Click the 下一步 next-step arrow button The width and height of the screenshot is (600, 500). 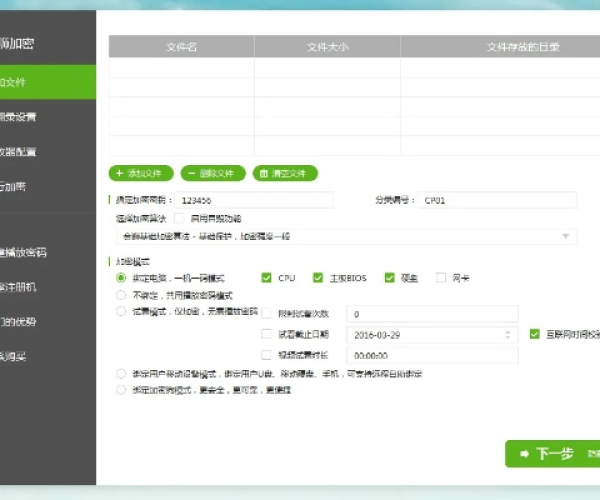tap(553, 454)
